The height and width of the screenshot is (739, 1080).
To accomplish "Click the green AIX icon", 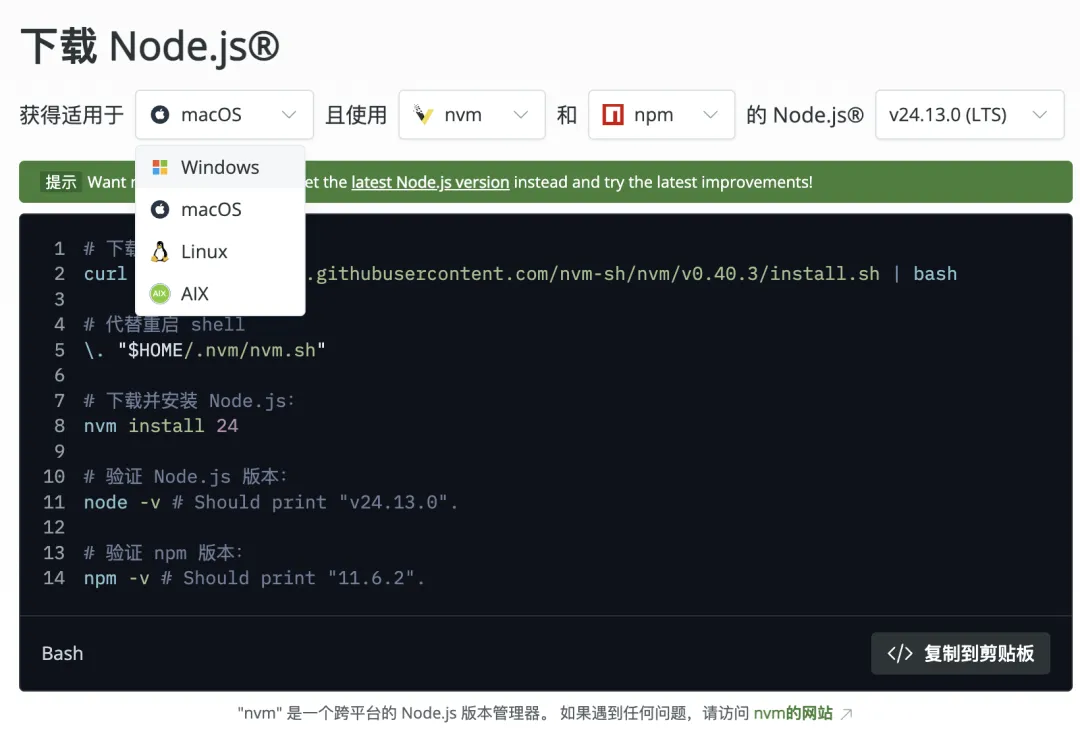I will coord(160,293).
